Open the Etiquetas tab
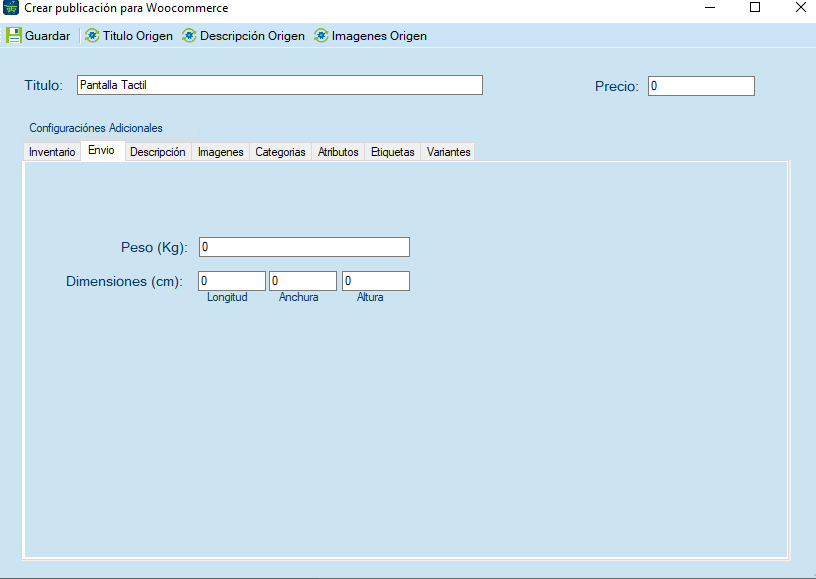 click(393, 152)
